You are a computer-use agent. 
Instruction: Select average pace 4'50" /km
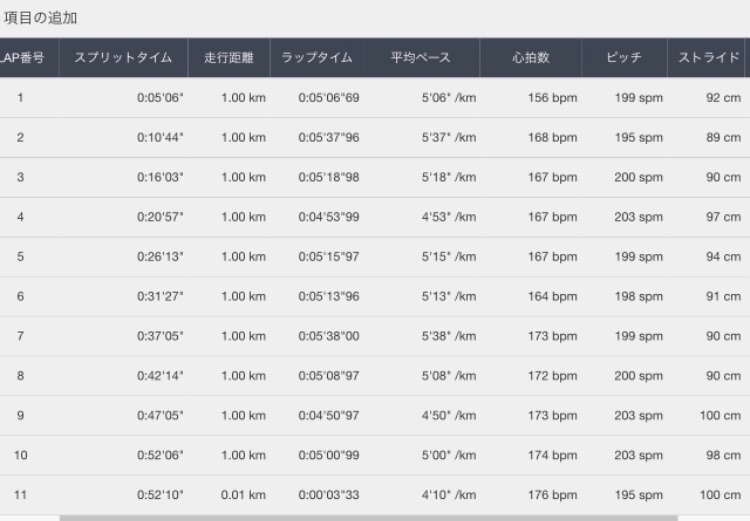(449, 415)
